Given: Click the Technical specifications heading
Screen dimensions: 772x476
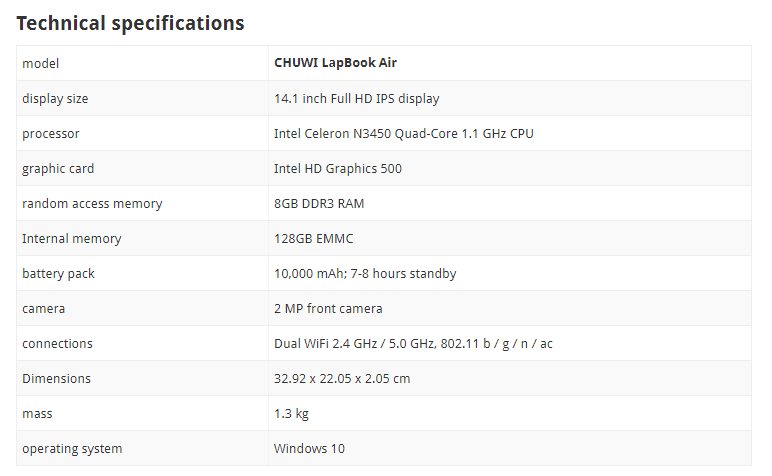Looking at the screenshot, I should coord(130,24).
